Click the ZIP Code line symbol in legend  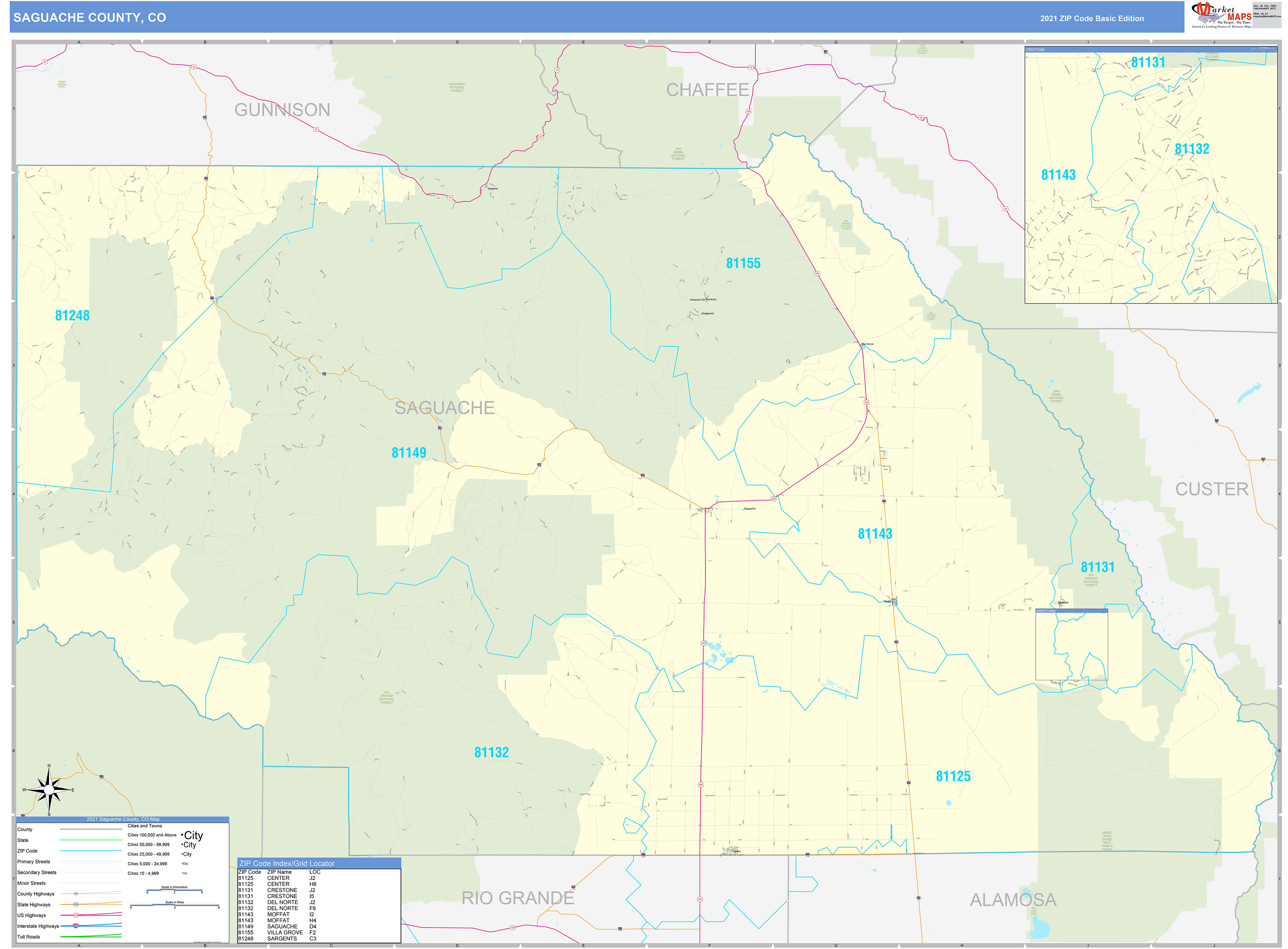pos(91,851)
